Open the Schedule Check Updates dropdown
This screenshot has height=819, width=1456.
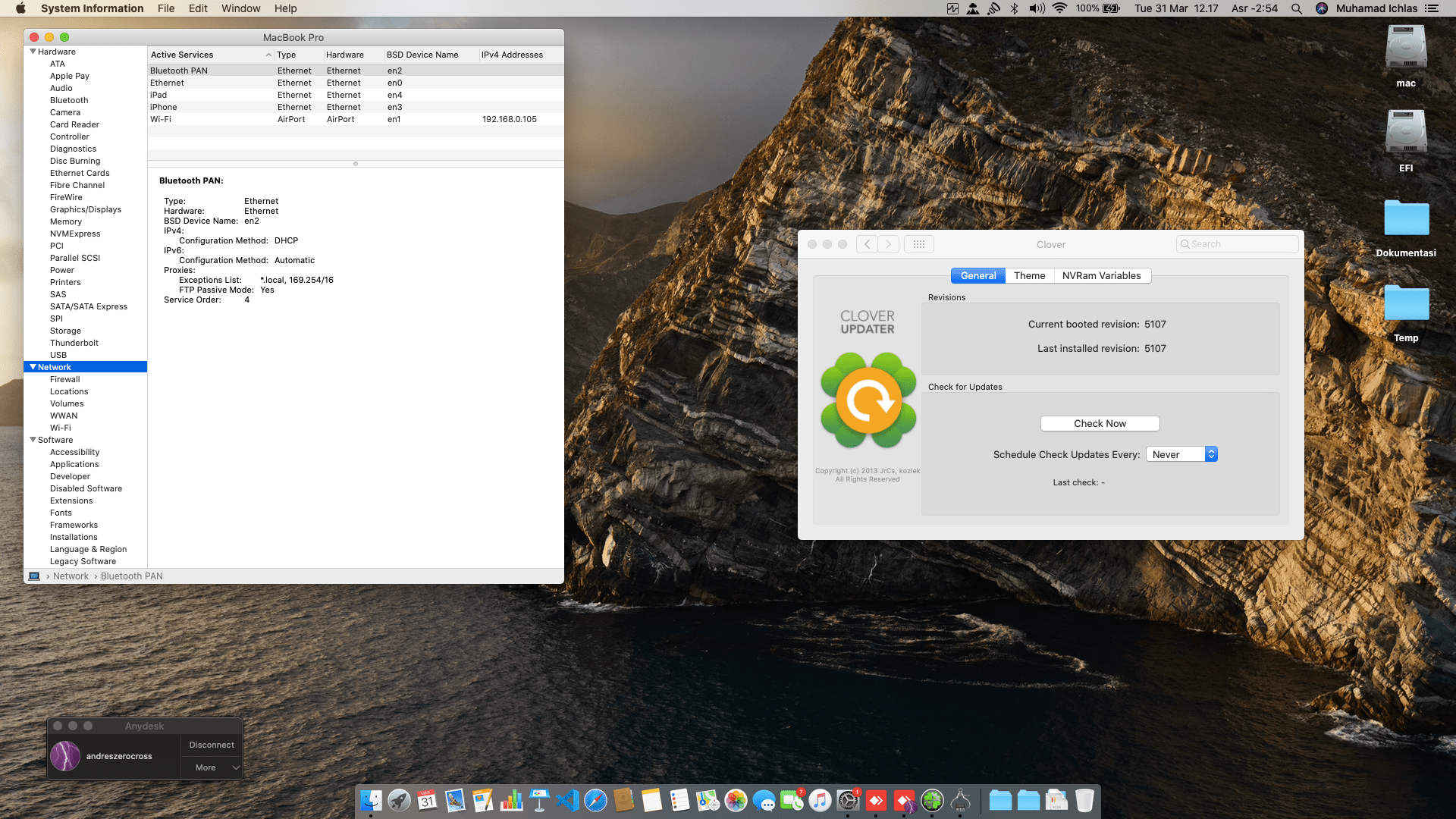1181,454
